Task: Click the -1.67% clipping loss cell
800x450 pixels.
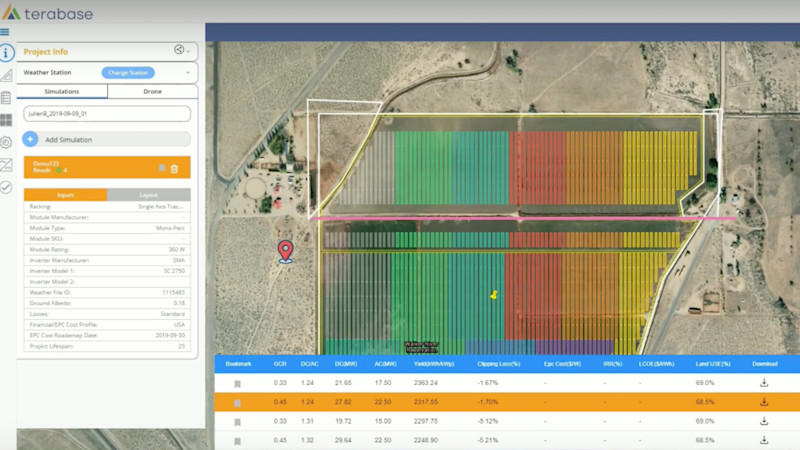Action: coord(488,383)
